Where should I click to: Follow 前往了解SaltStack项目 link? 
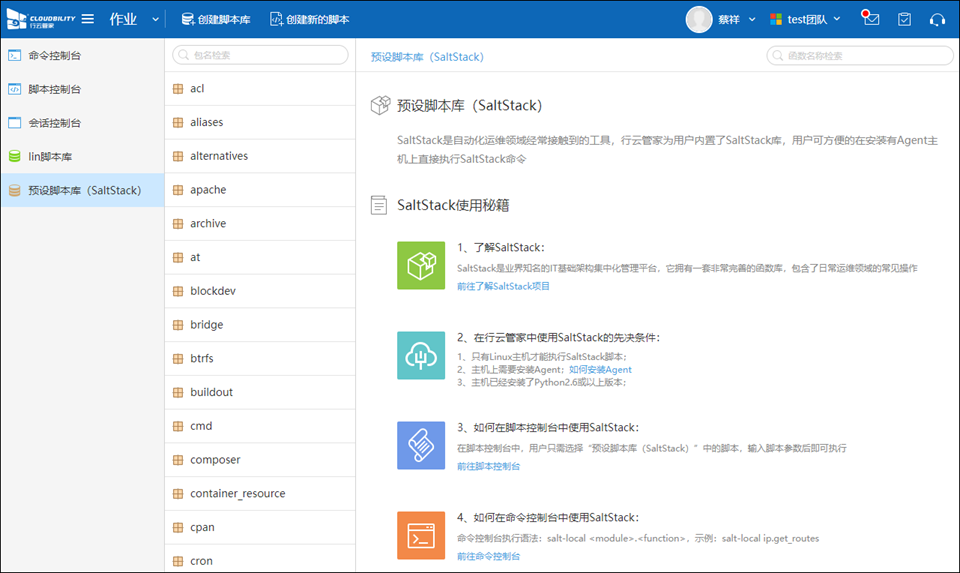coord(503,286)
